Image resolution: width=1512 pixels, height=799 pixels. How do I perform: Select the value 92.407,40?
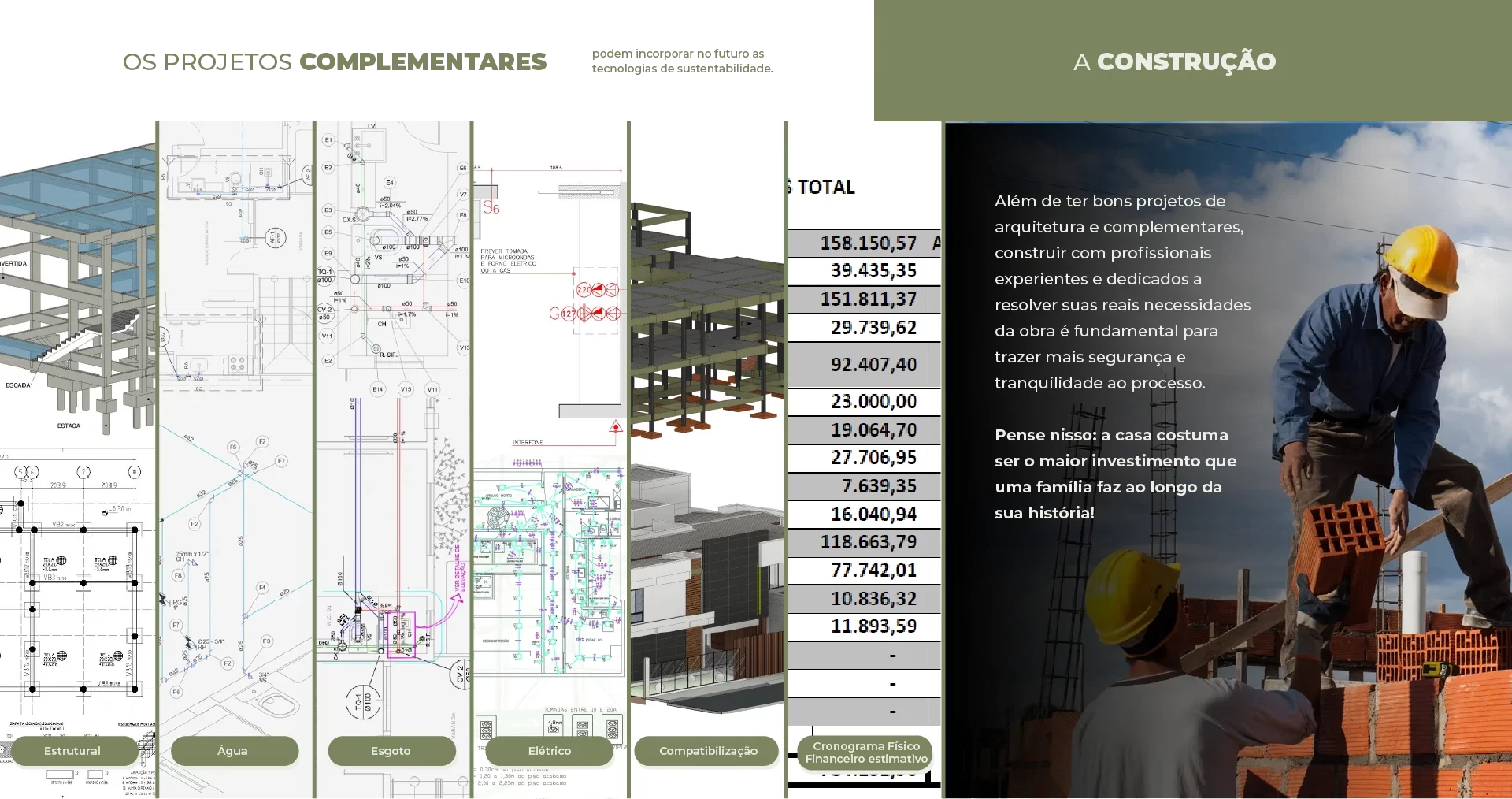click(x=873, y=365)
